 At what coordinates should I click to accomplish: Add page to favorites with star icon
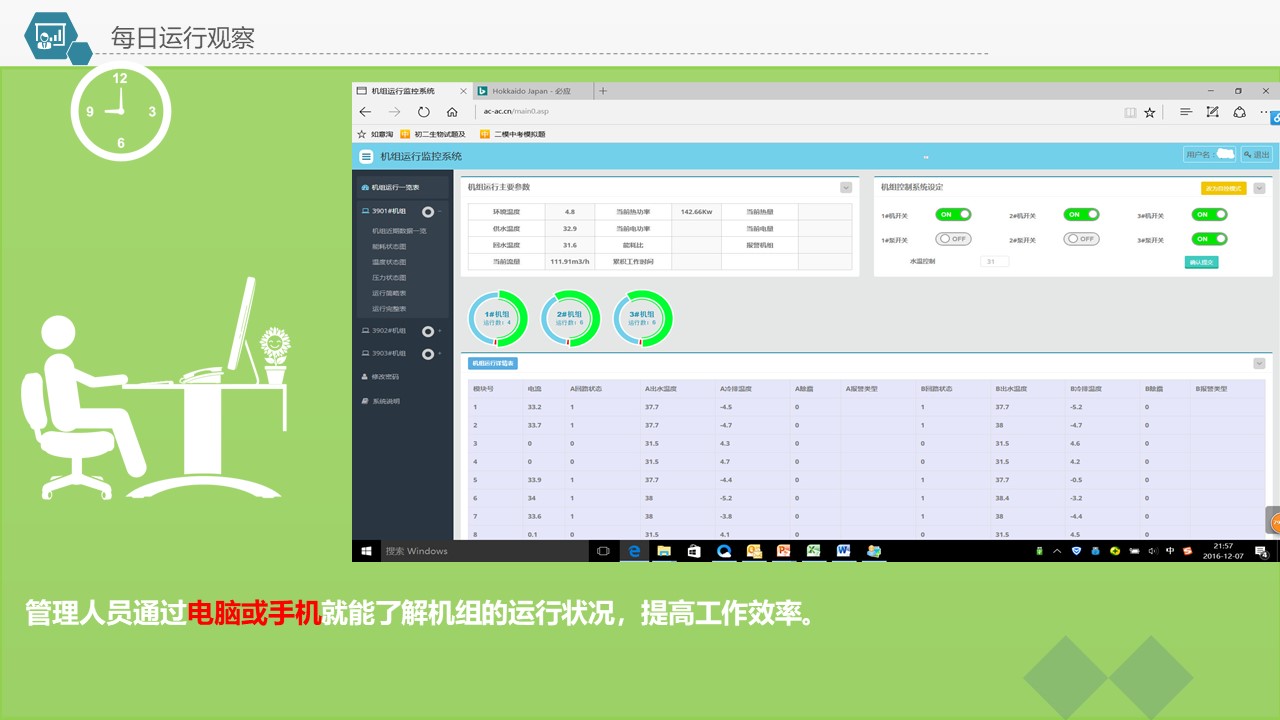click(x=1150, y=113)
